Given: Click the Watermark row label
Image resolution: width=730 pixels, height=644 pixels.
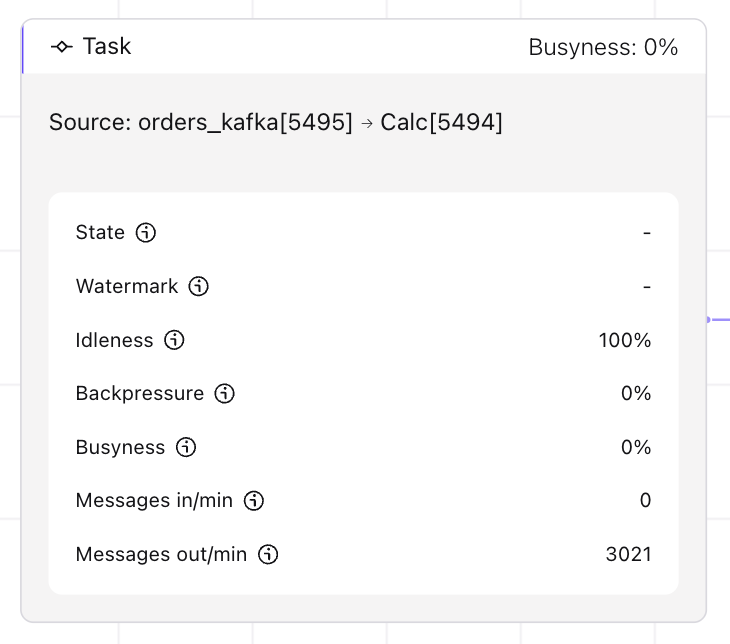Looking at the screenshot, I should (127, 287).
